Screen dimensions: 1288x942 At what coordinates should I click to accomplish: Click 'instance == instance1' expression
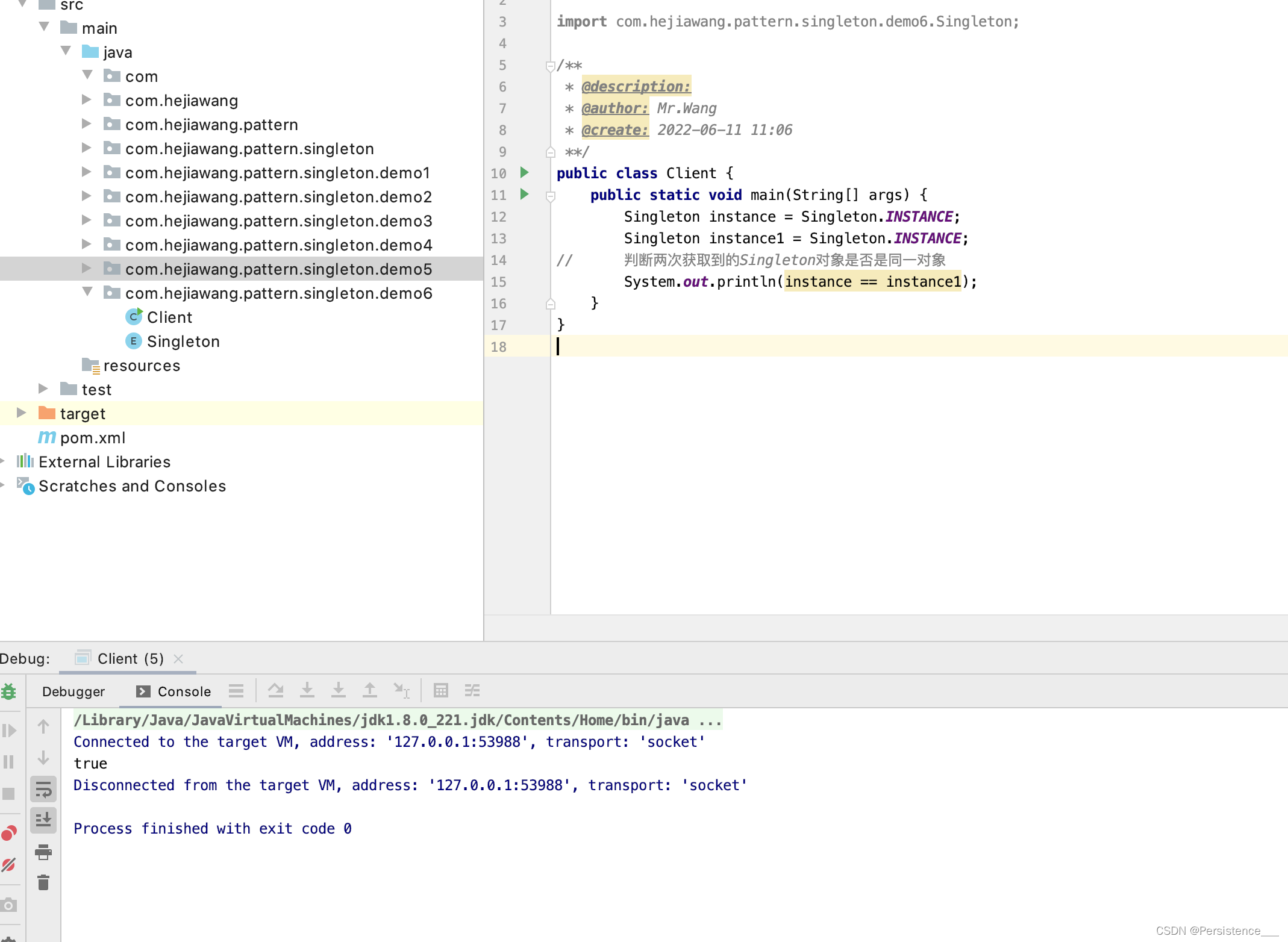pyautogui.click(x=872, y=281)
